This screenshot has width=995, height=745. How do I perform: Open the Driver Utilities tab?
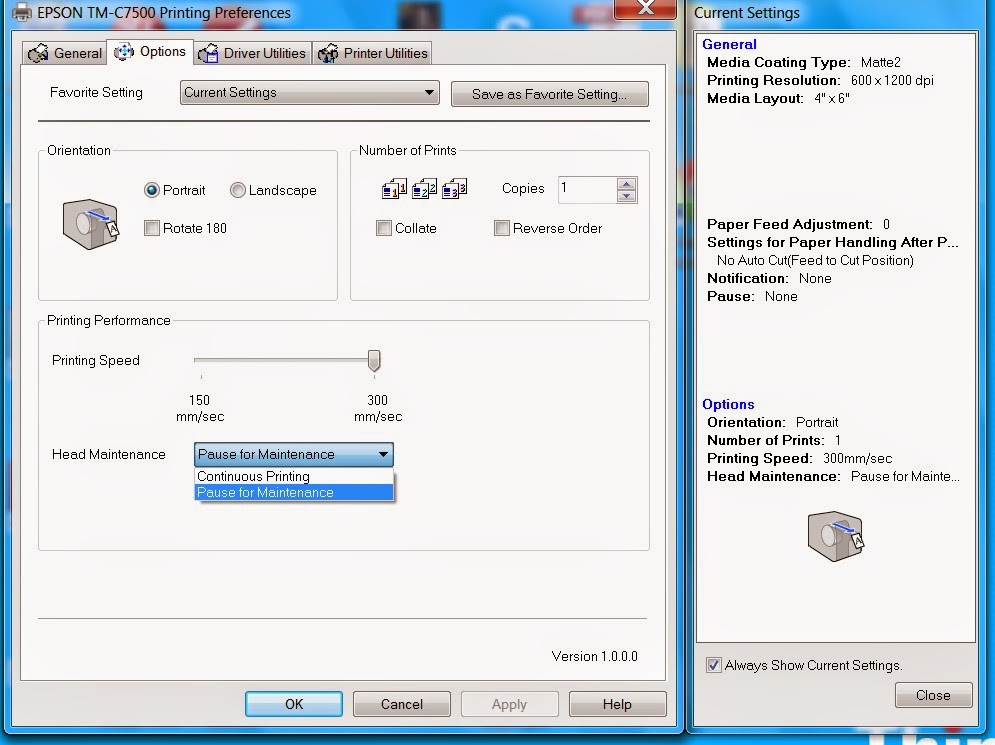tap(253, 53)
